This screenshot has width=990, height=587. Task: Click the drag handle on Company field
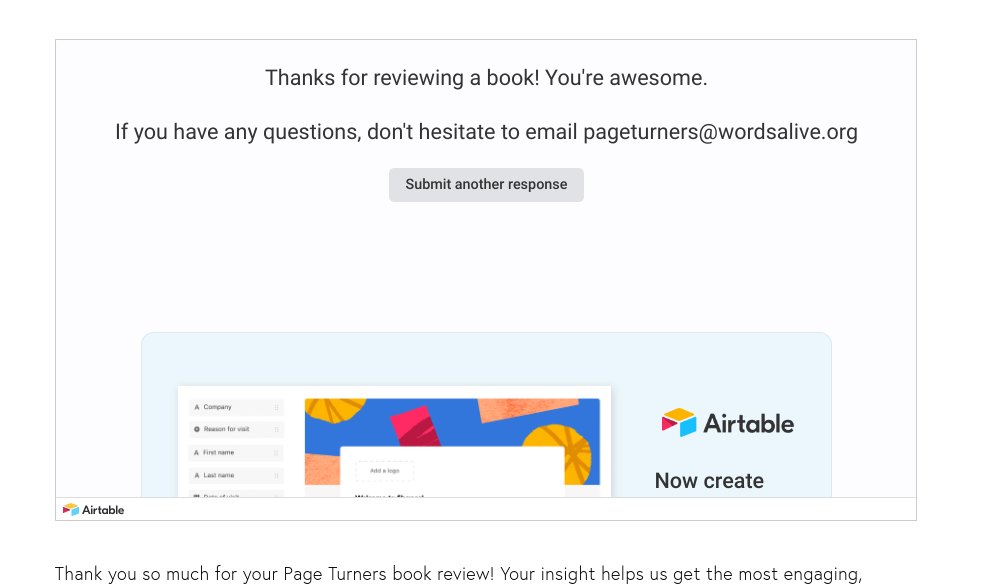(x=277, y=407)
